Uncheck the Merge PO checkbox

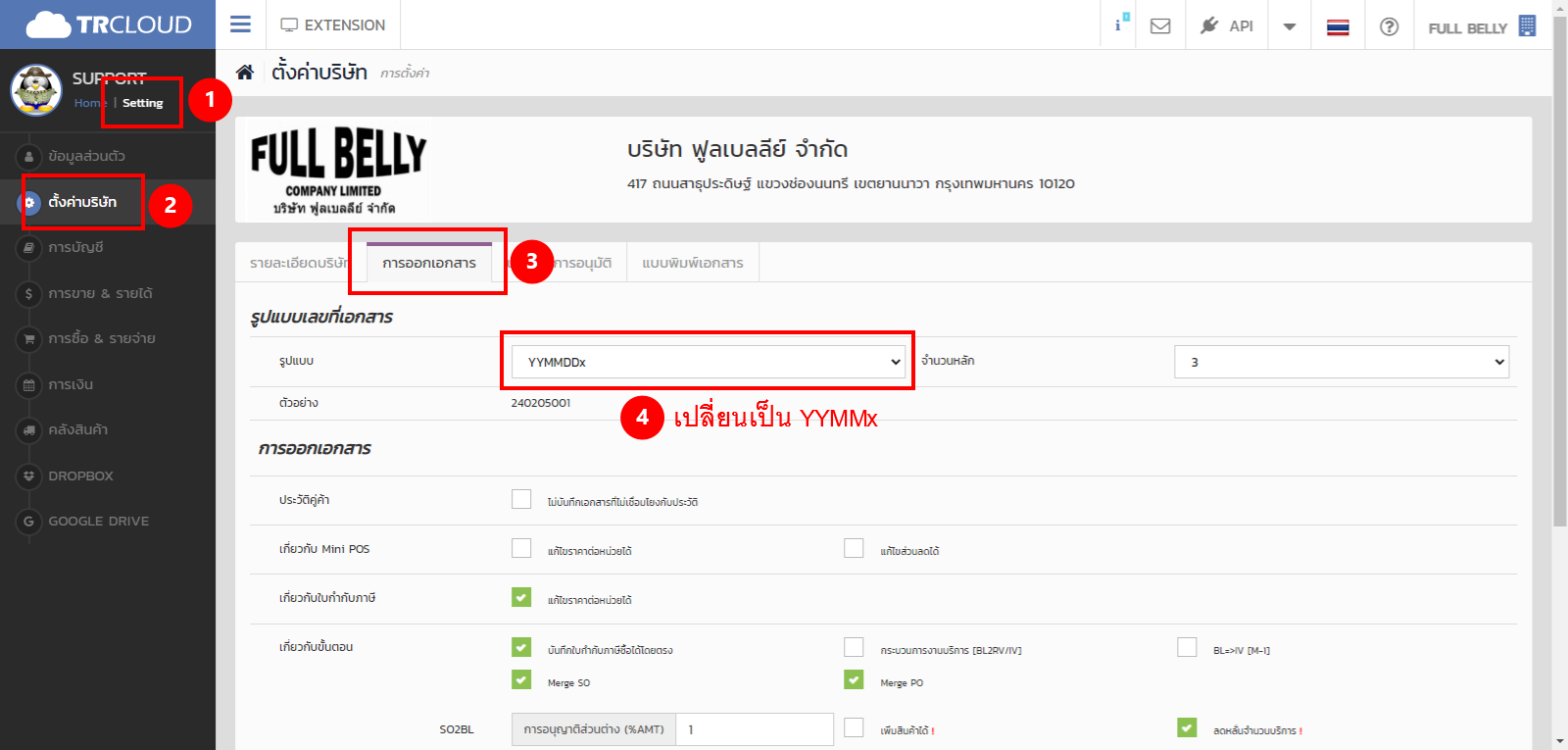854,679
